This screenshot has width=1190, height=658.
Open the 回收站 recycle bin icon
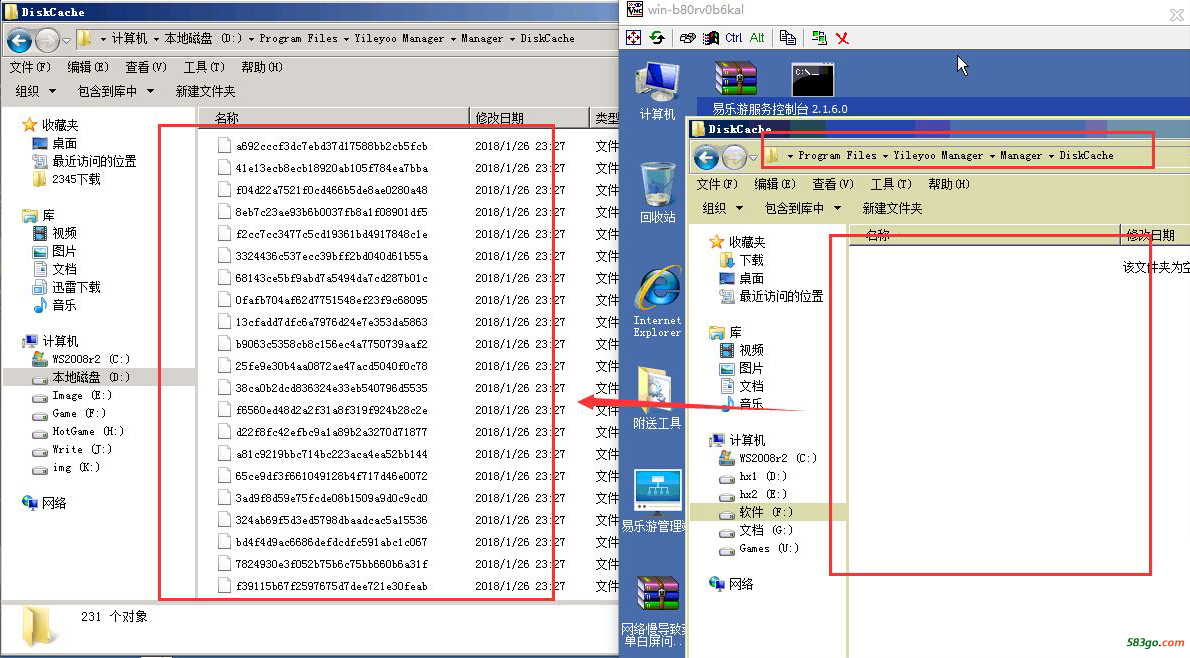[x=657, y=183]
